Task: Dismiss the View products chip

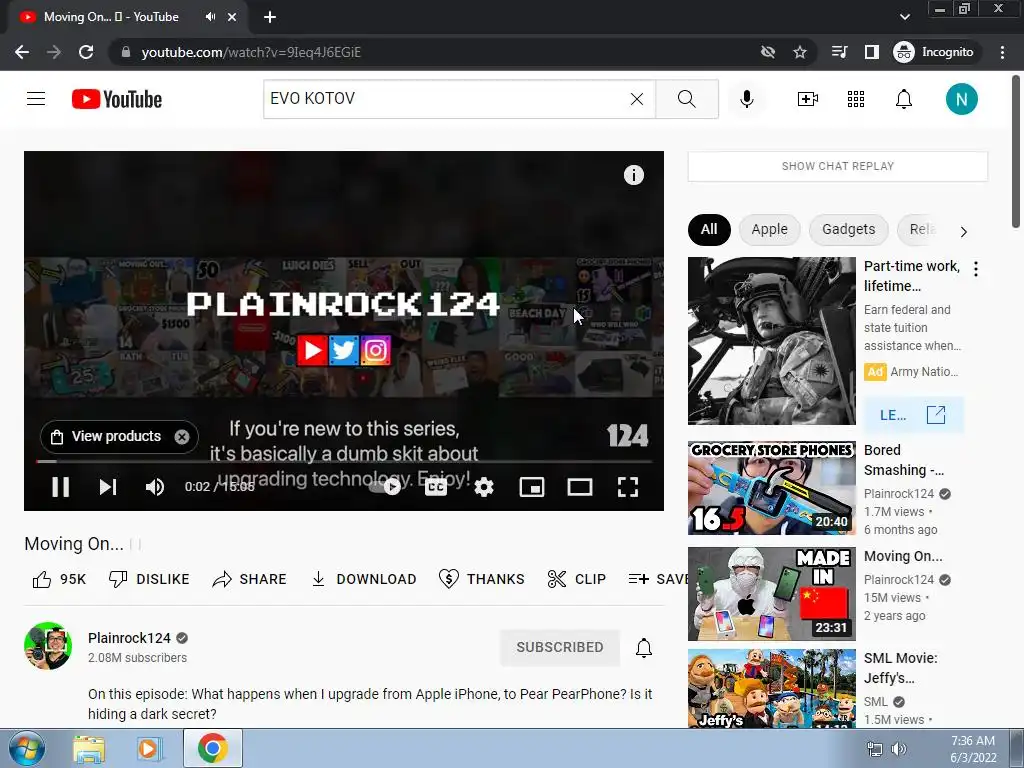Action: tap(182, 437)
